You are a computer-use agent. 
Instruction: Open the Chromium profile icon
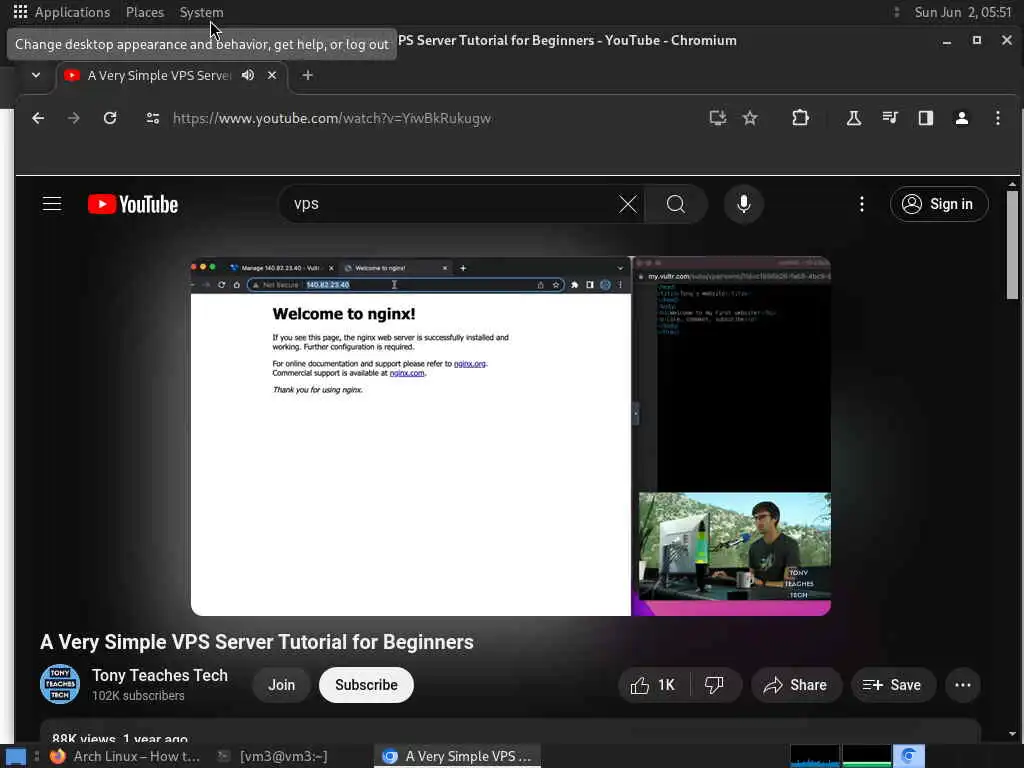[x=961, y=118]
